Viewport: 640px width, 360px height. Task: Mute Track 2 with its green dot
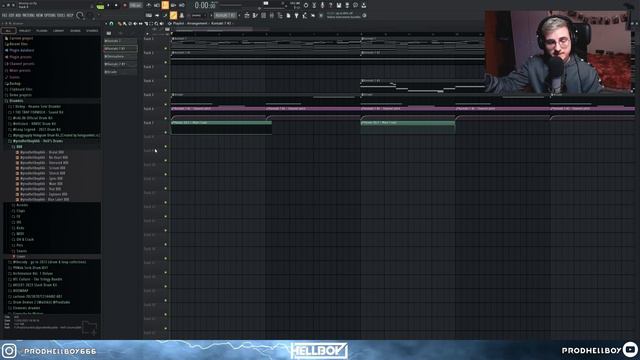tap(166, 62)
